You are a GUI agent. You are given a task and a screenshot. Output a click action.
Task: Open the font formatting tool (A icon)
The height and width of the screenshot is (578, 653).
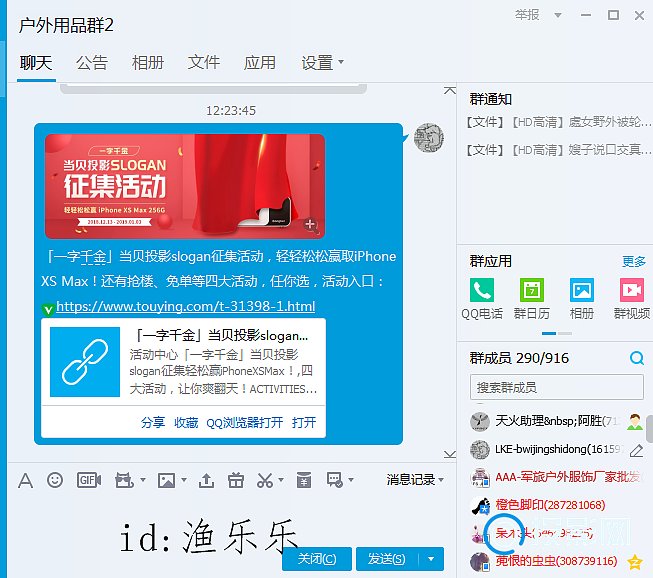[25, 480]
